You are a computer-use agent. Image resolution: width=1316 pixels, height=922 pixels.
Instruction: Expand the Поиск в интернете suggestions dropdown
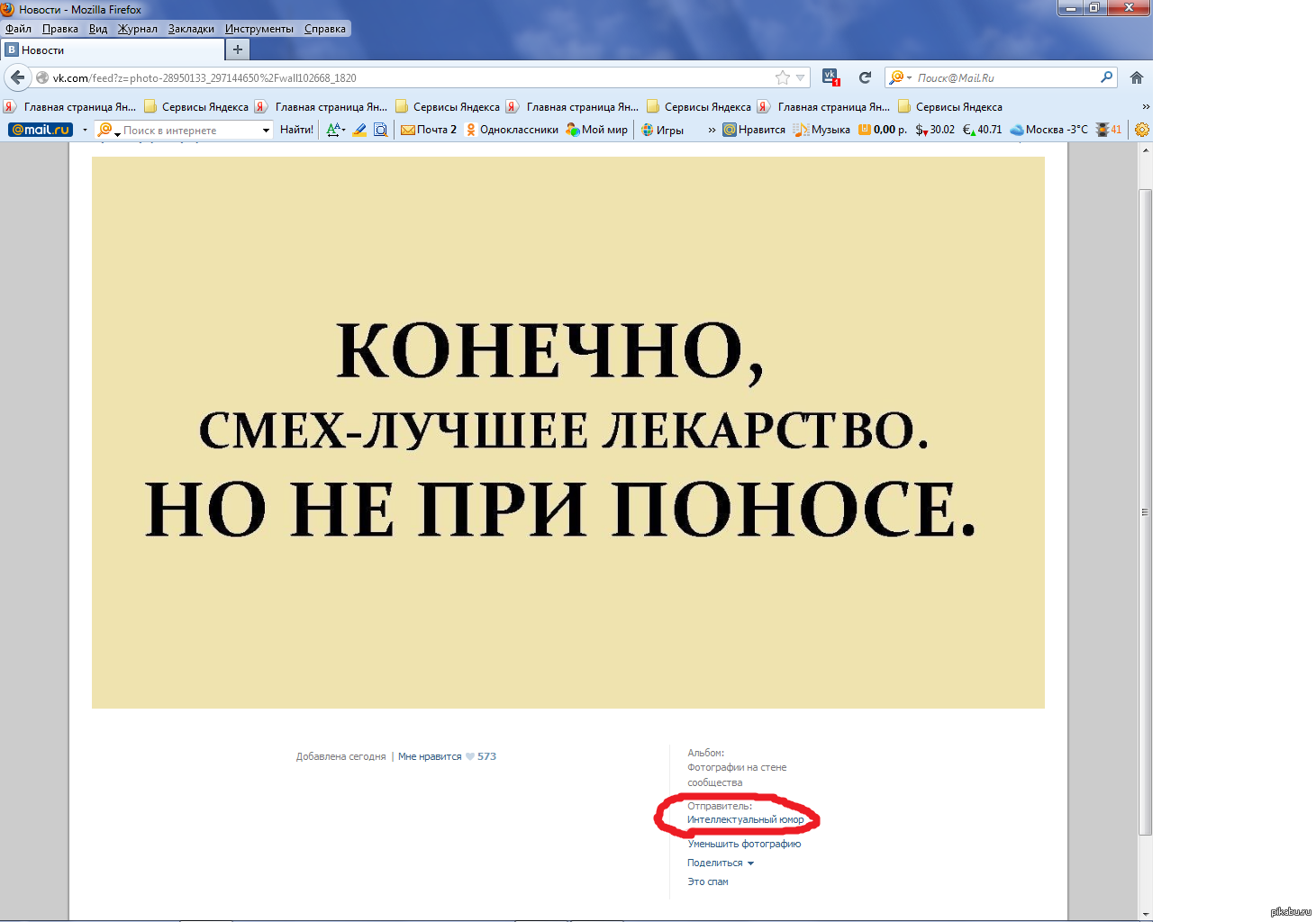point(266,131)
